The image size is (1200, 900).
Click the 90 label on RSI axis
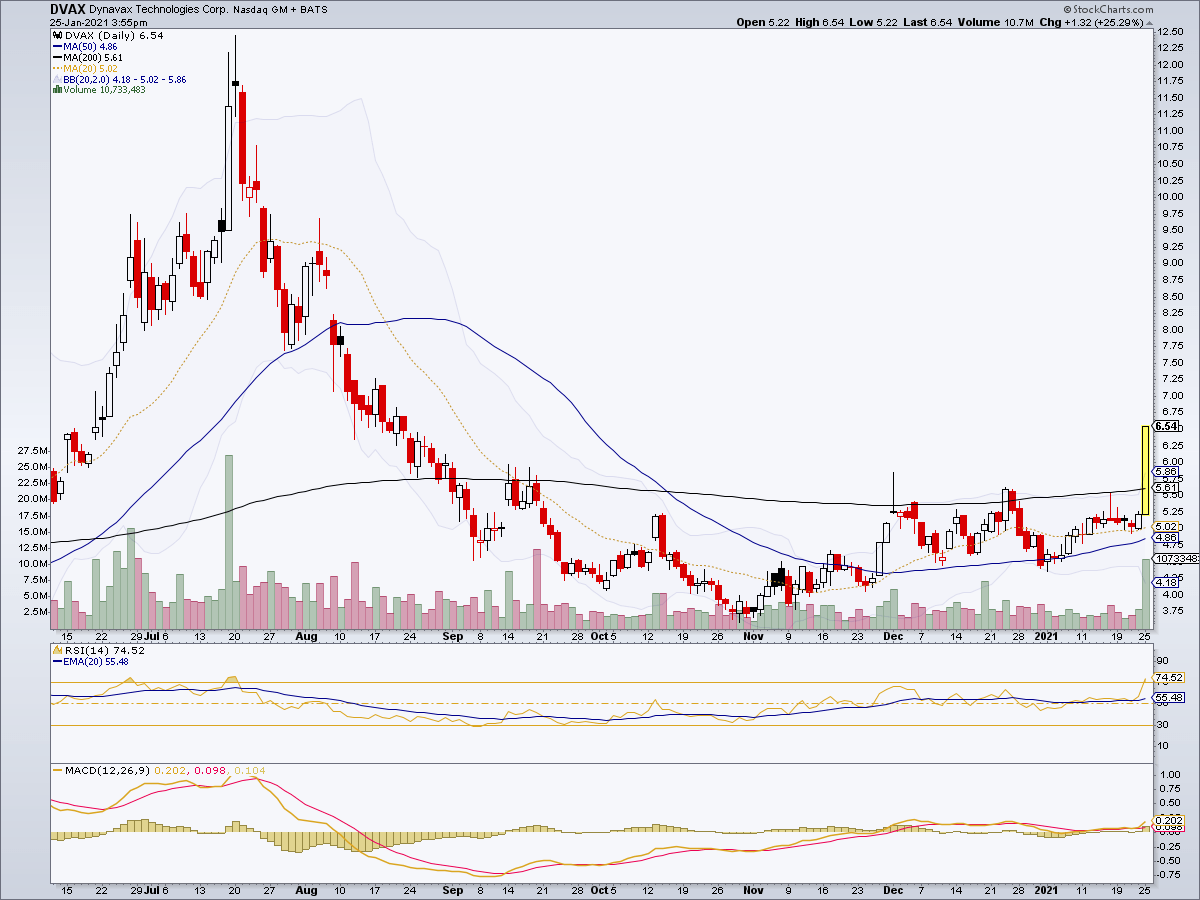[x=1162, y=660]
